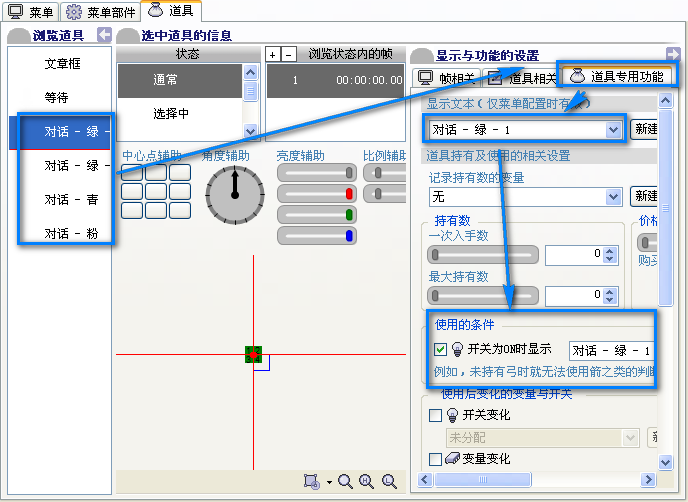Enable the 变量变化 checkbox
This screenshot has height=502, width=688.
pos(435,459)
